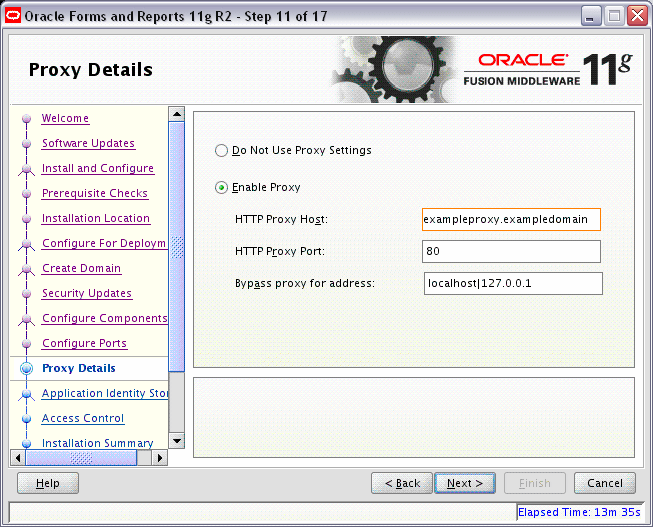This screenshot has height=527, width=653.
Task: Click the Configure For Deployment node icon
Action: click(x=27, y=245)
